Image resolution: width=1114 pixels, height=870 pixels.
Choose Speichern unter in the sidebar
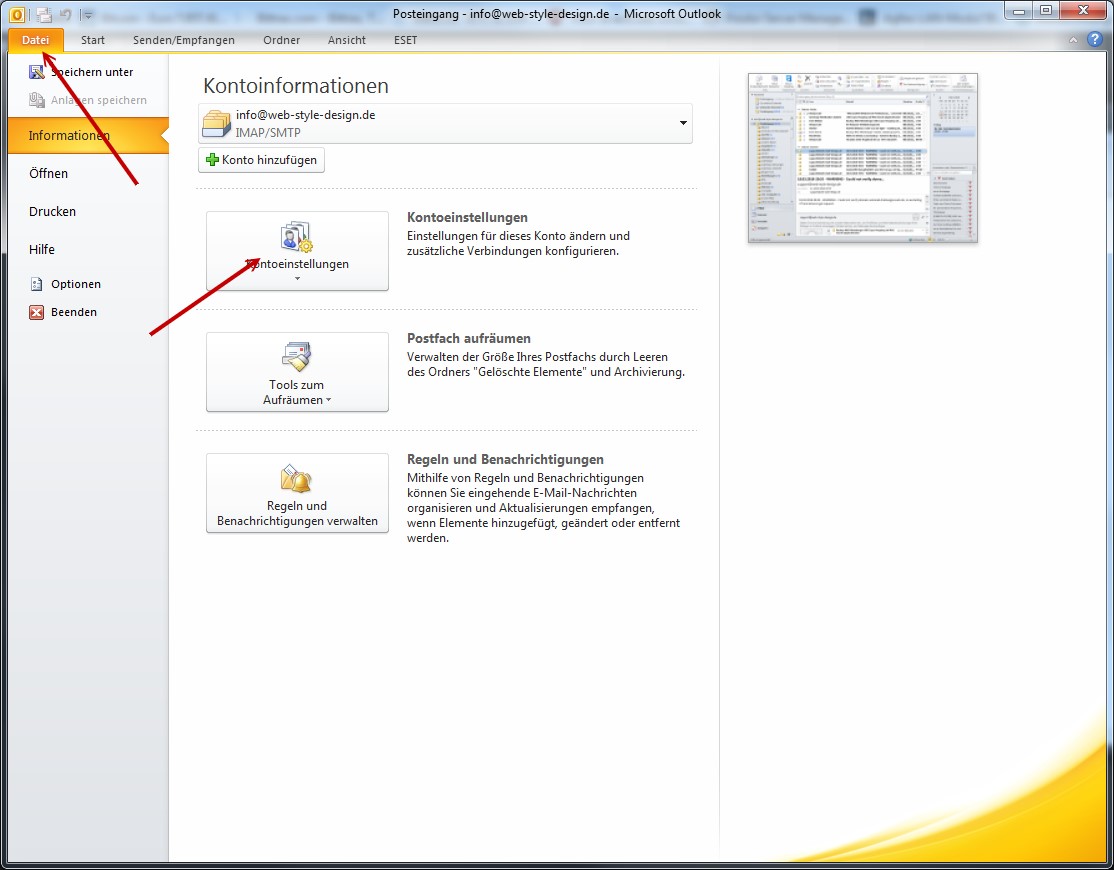point(81,72)
